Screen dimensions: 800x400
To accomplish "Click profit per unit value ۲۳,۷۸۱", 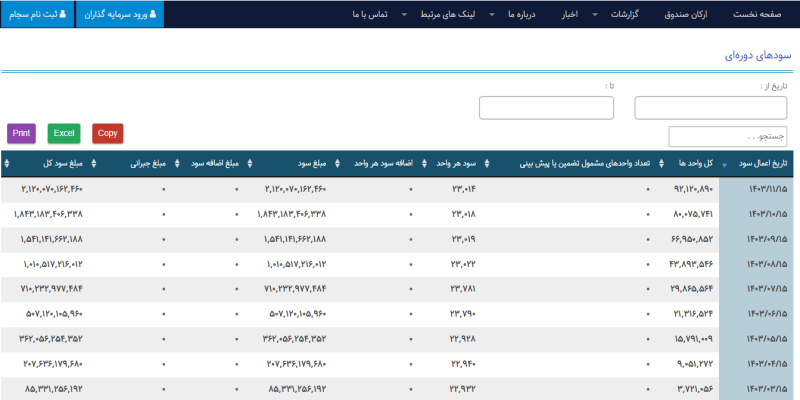I will 464,289.
